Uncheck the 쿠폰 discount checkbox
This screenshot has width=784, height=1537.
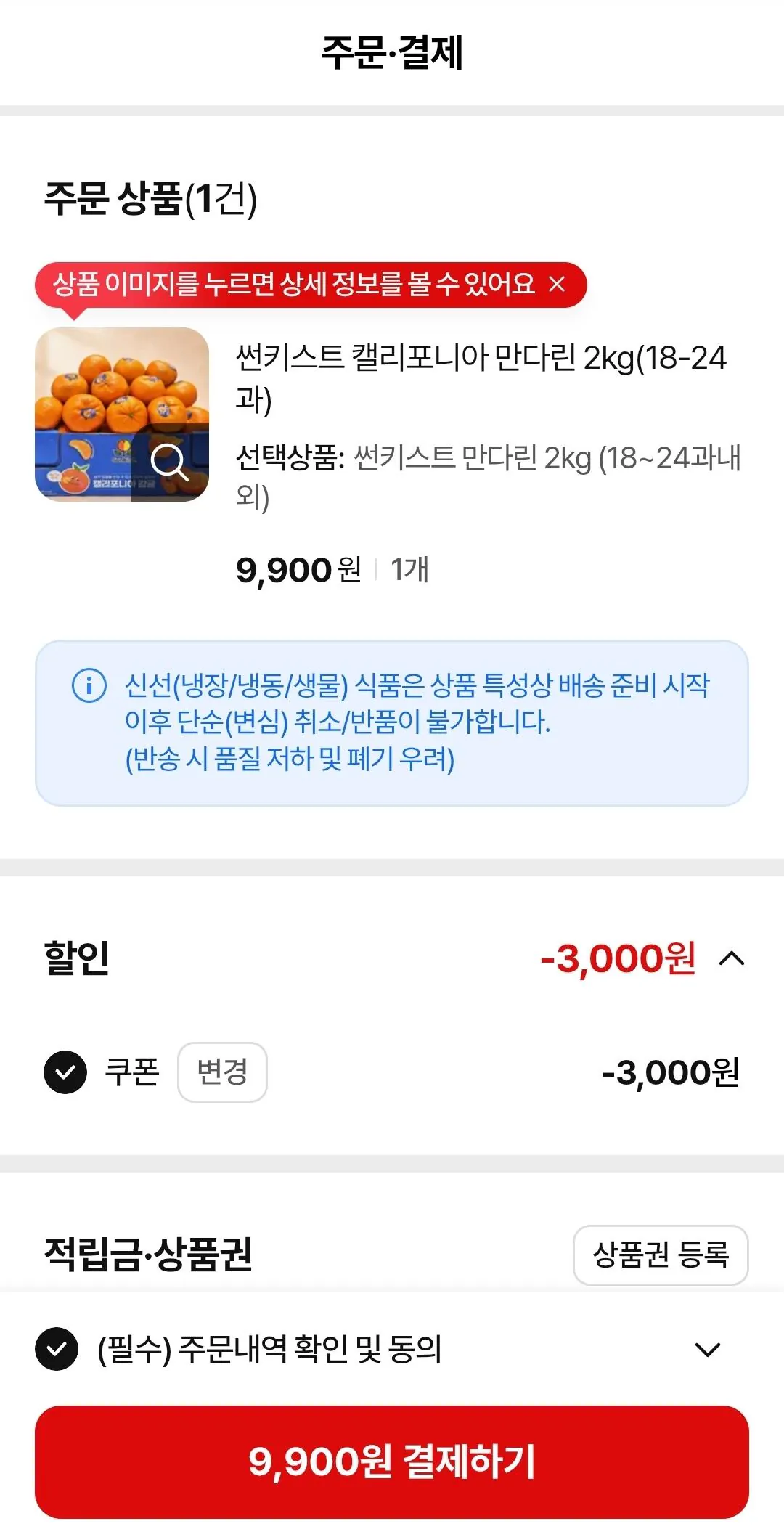pos(65,1072)
